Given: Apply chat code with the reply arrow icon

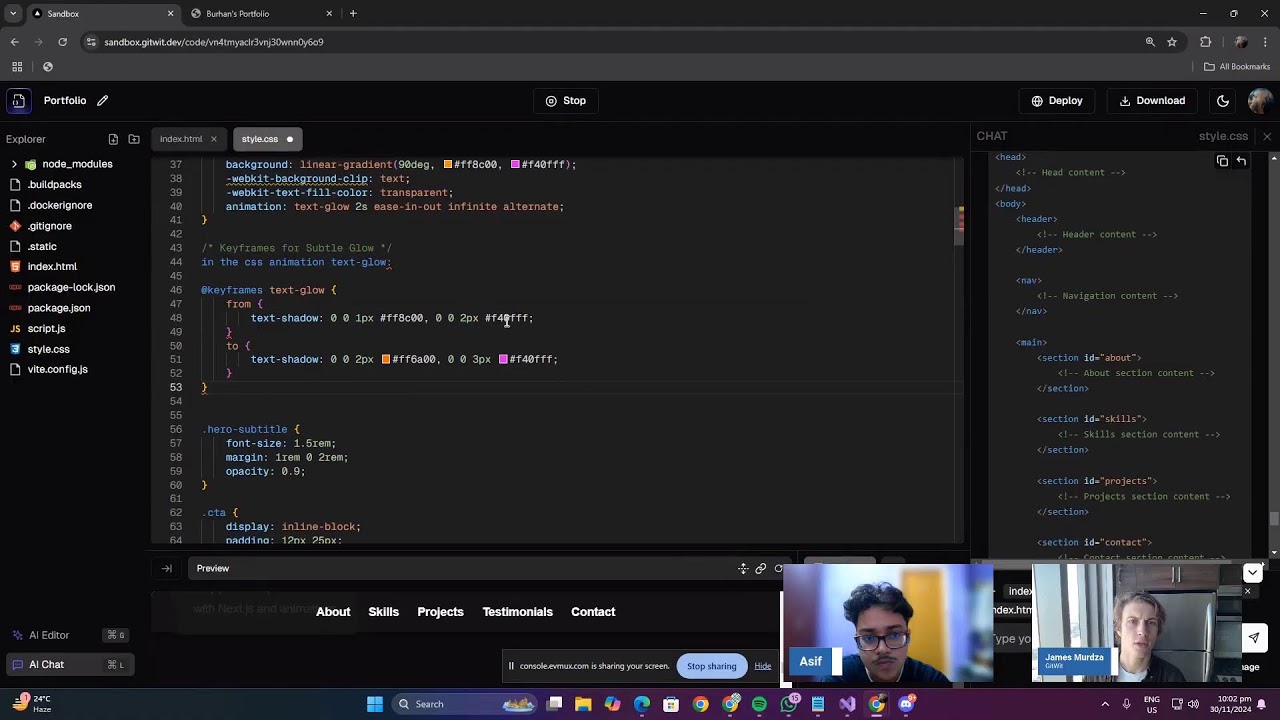Looking at the screenshot, I should (x=1241, y=161).
